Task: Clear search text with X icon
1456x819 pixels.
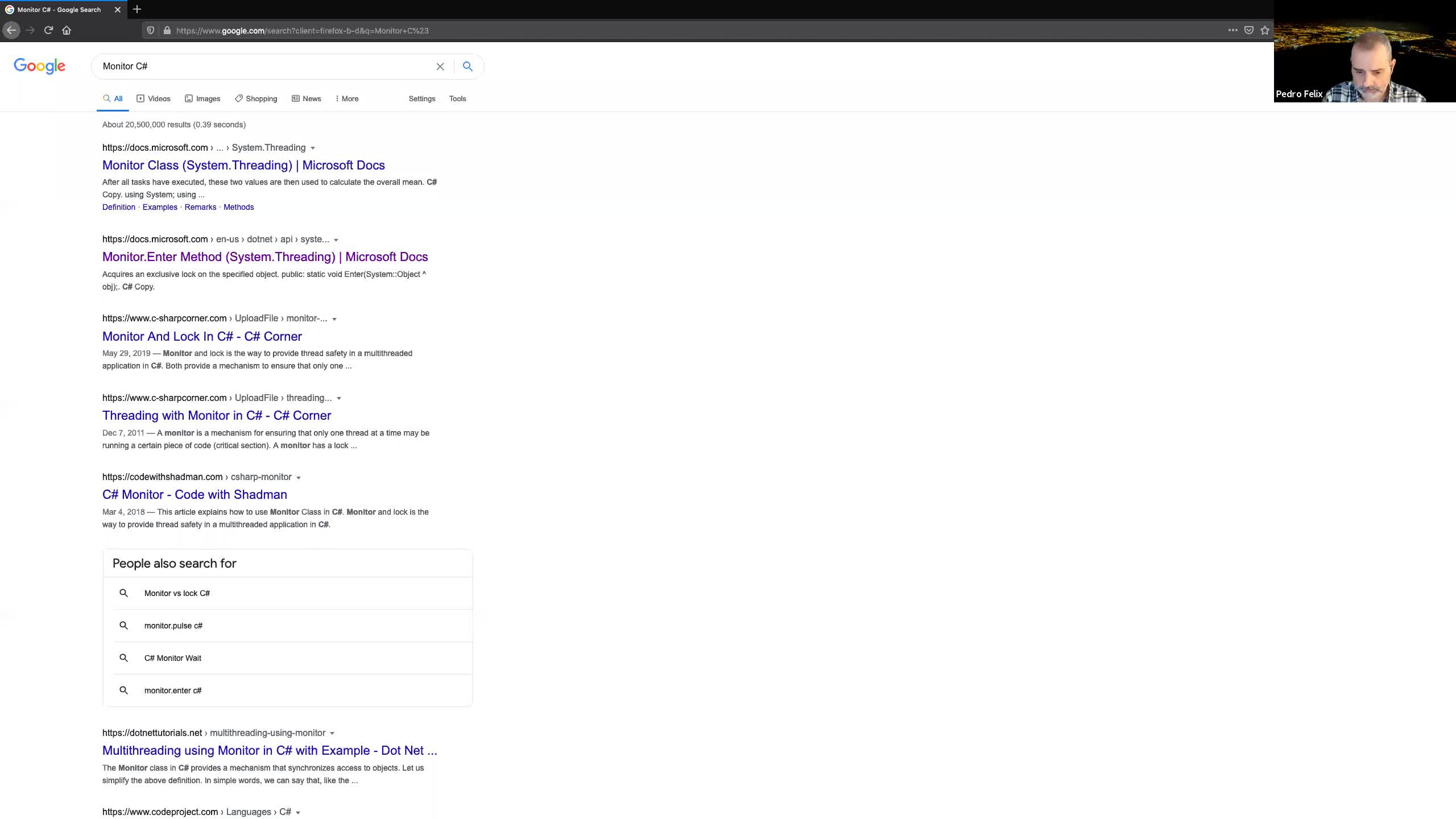Action: pos(440,67)
